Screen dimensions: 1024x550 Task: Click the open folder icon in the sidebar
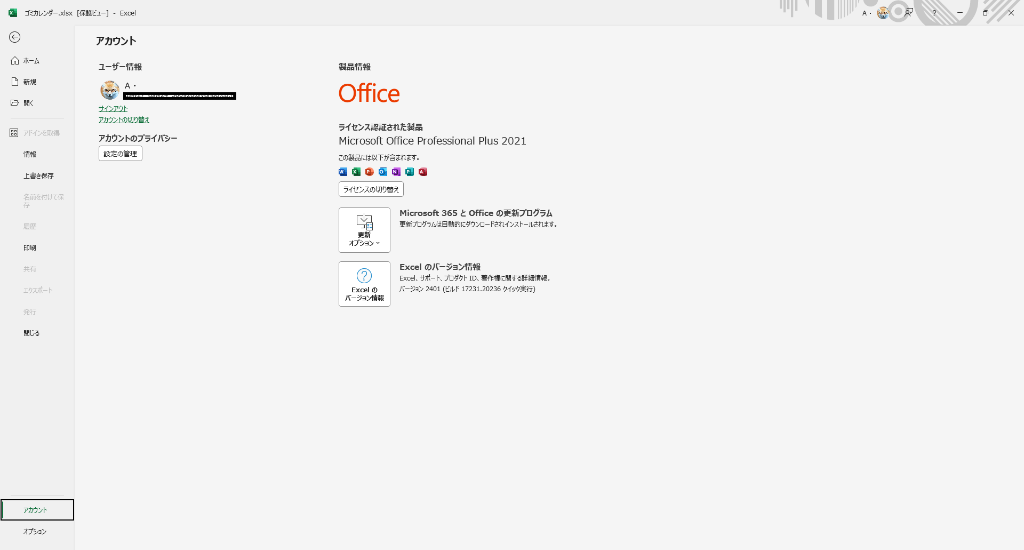tap(14, 103)
